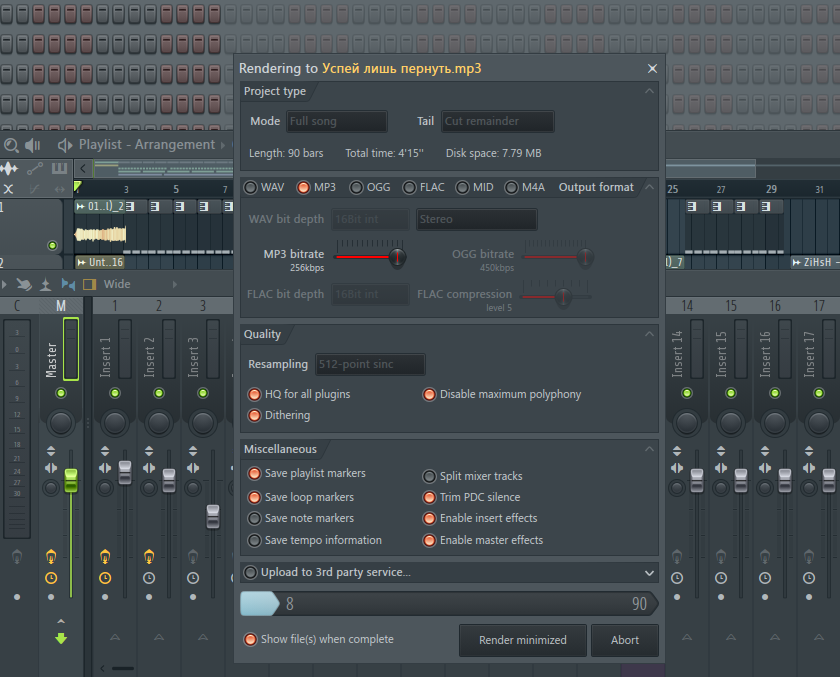This screenshot has width=840, height=677.
Task: Collapse the Quality section
Action: [649, 334]
